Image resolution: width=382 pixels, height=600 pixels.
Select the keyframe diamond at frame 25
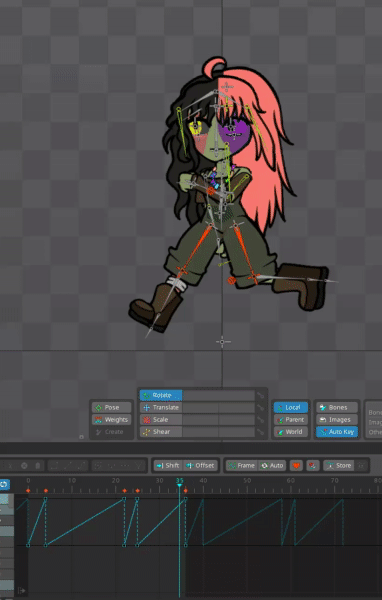137,490
